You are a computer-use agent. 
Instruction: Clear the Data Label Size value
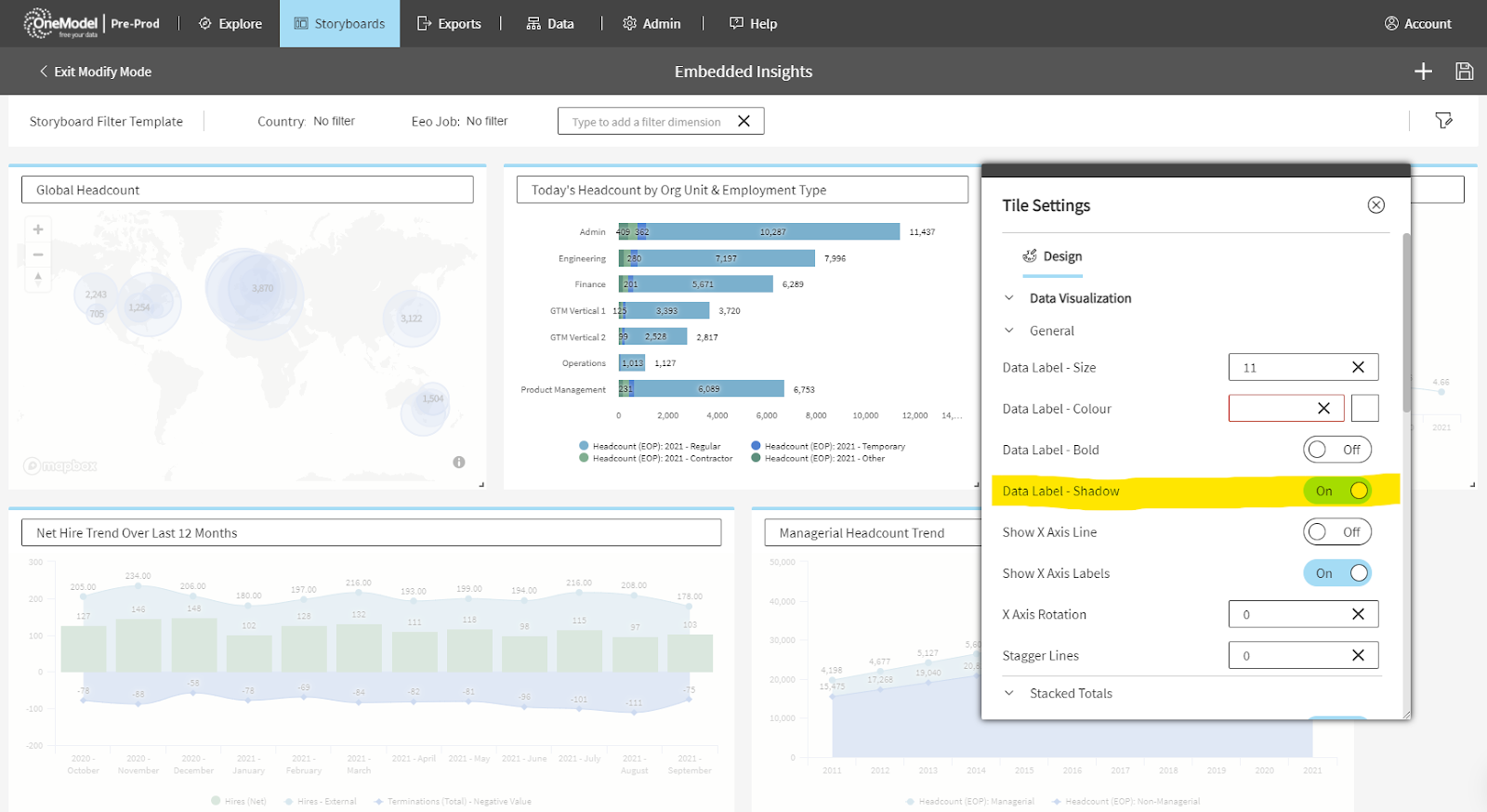(1358, 367)
